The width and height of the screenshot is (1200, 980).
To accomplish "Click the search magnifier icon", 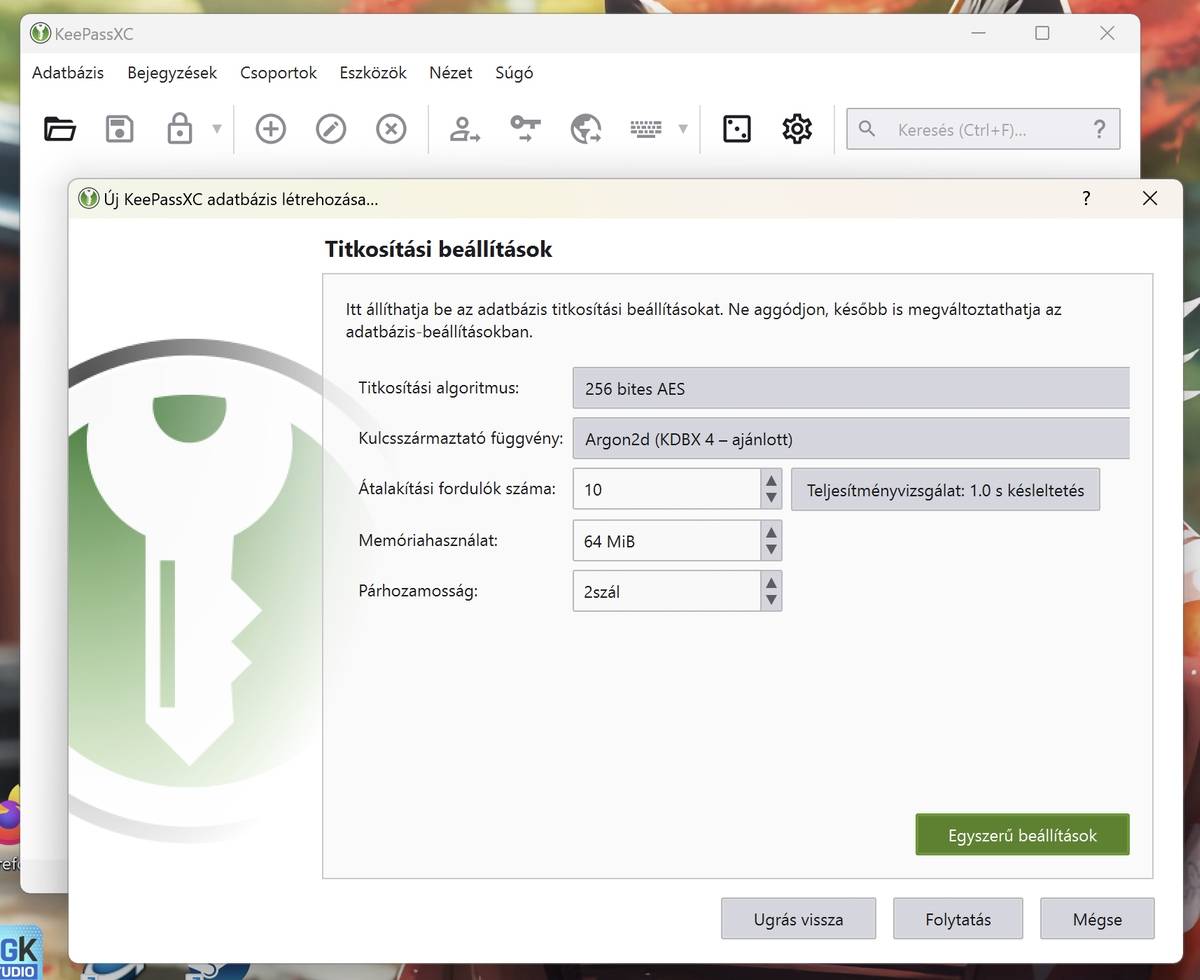I will (867, 129).
